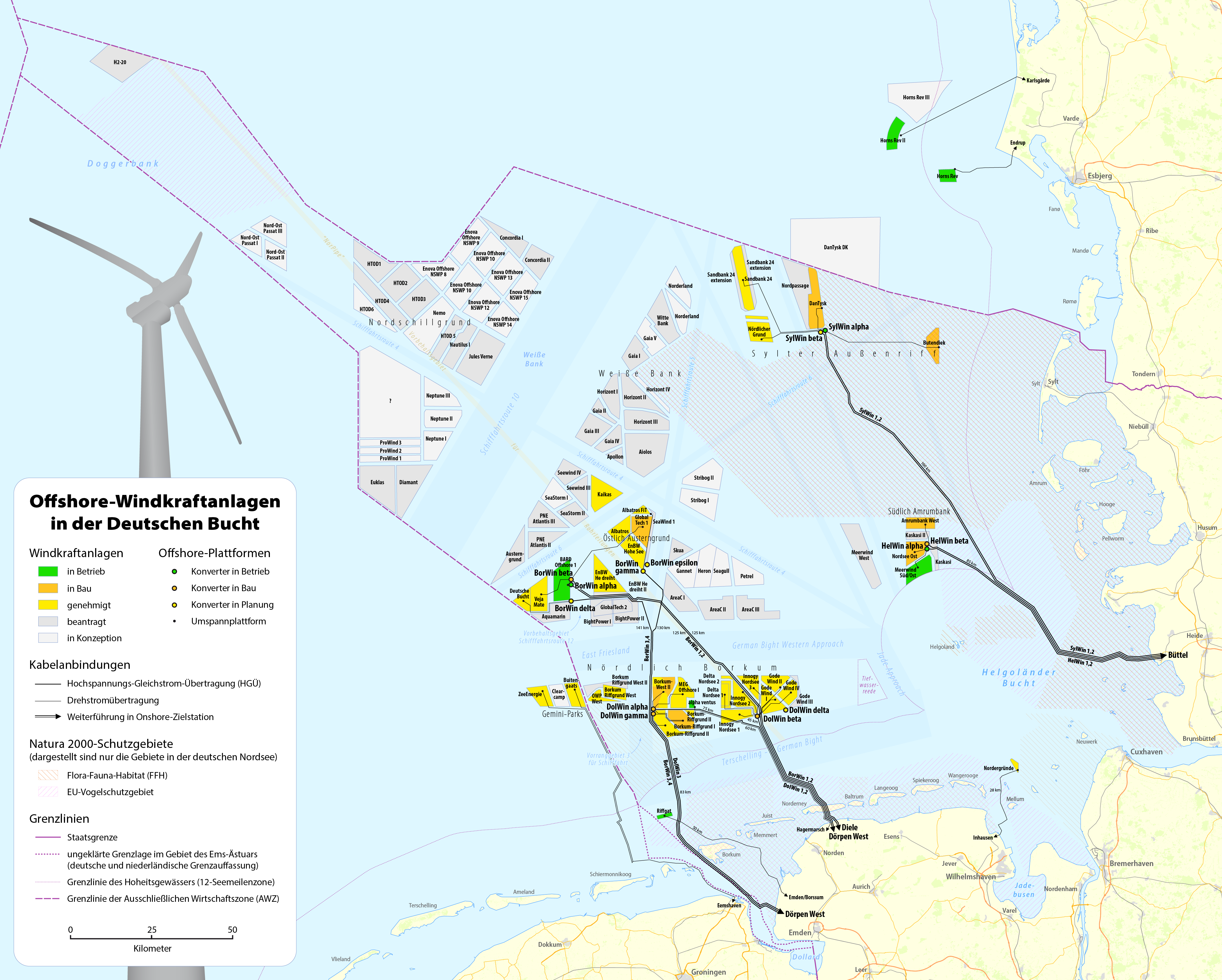Click the BorWin delta converter marker
Viewport: 1222px width, 980px height.
[x=571, y=601]
